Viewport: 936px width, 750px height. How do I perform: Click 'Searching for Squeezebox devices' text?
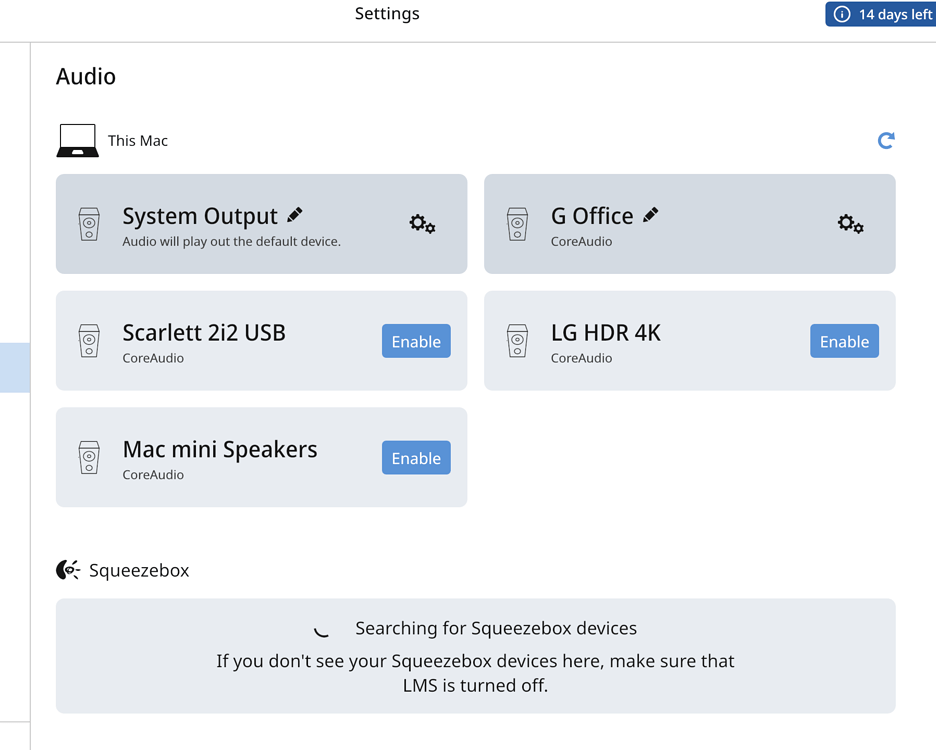496,628
